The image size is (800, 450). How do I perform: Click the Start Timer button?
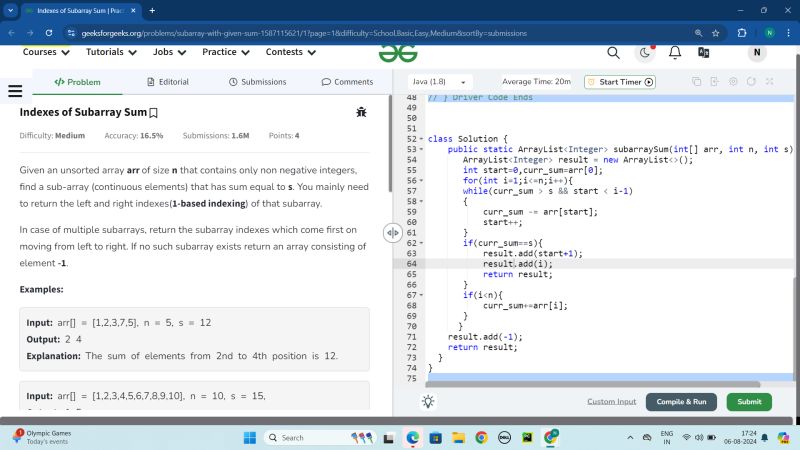620,82
